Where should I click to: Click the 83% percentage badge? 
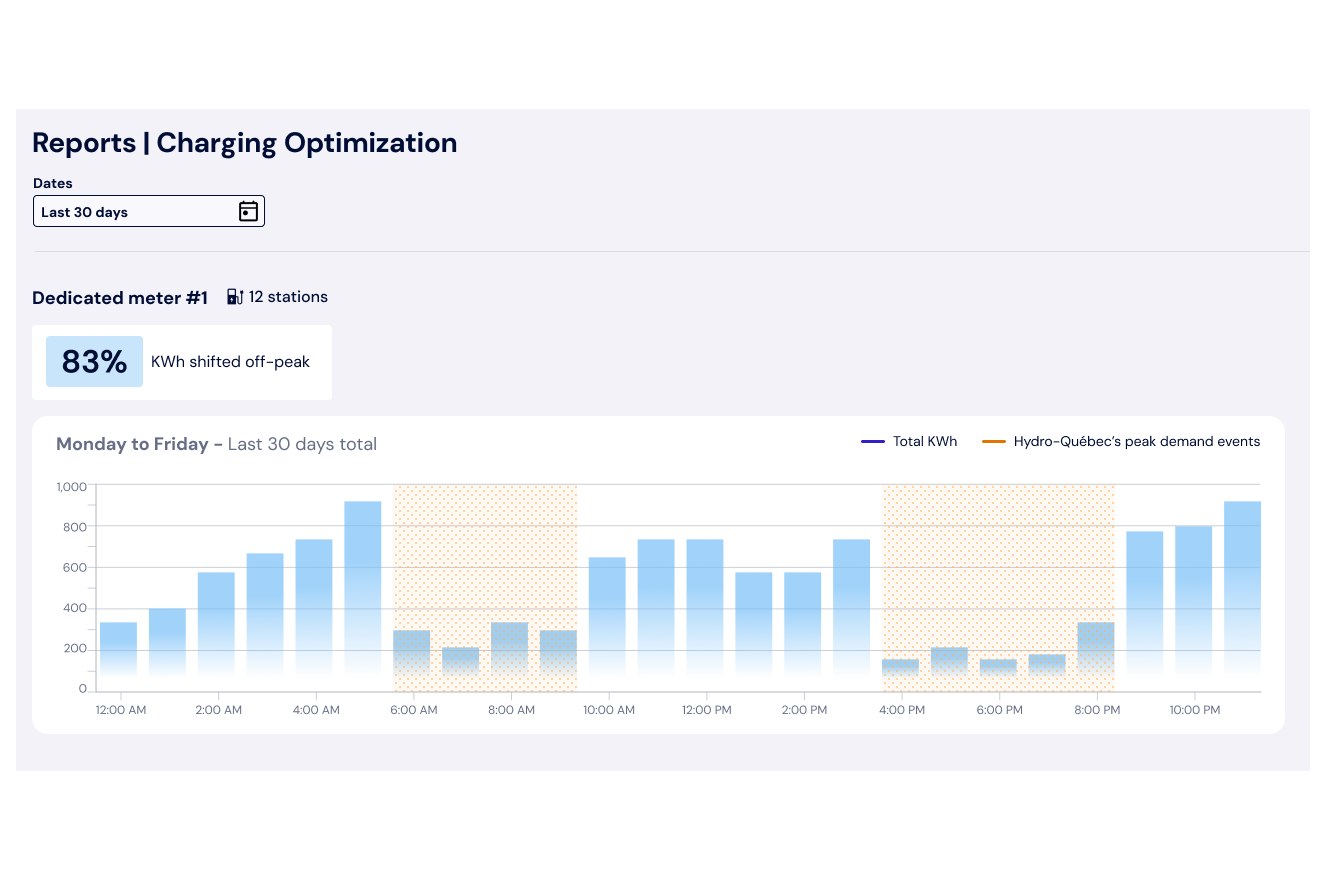pyautogui.click(x=94, y=361)
